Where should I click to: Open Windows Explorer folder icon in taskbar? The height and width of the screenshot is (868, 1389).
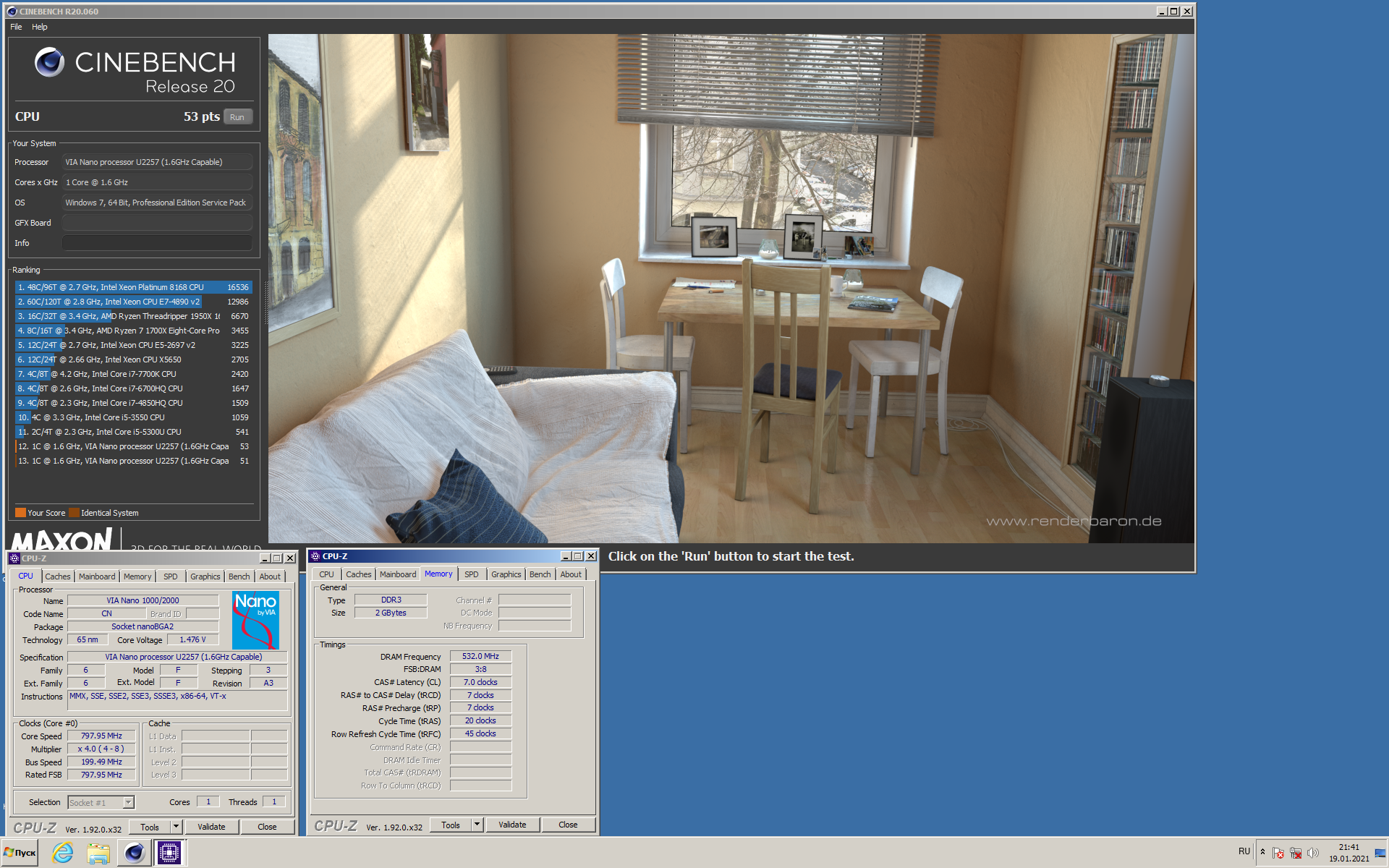click(x=98, y=853)
